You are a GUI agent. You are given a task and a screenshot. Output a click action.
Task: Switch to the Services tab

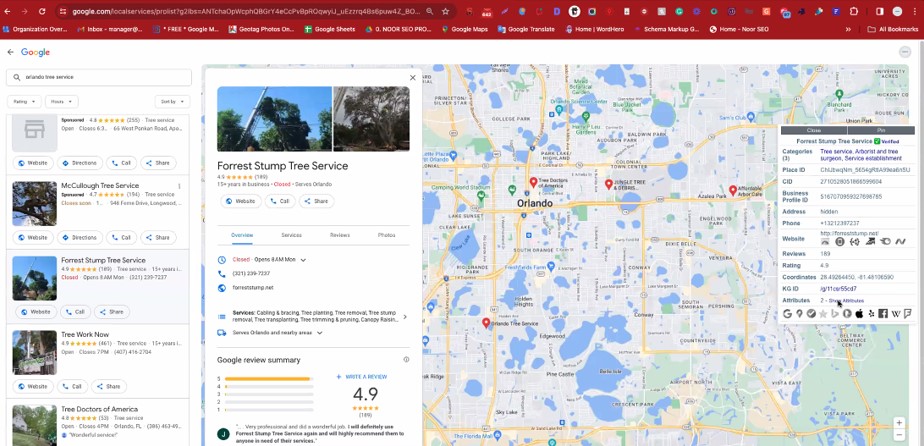click(x=291, y=235)
